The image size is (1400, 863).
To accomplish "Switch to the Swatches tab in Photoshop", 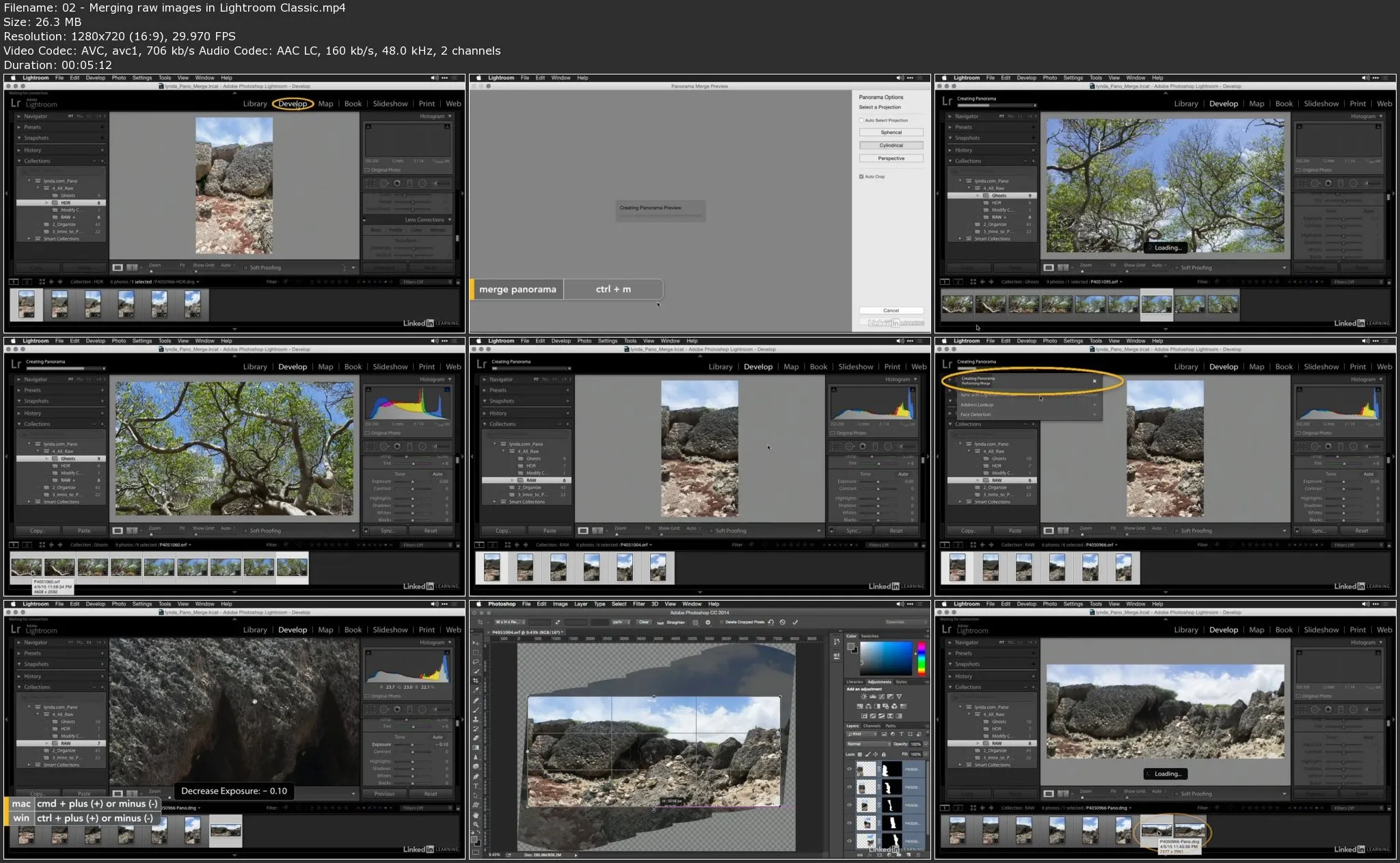I will click(870, 636).
